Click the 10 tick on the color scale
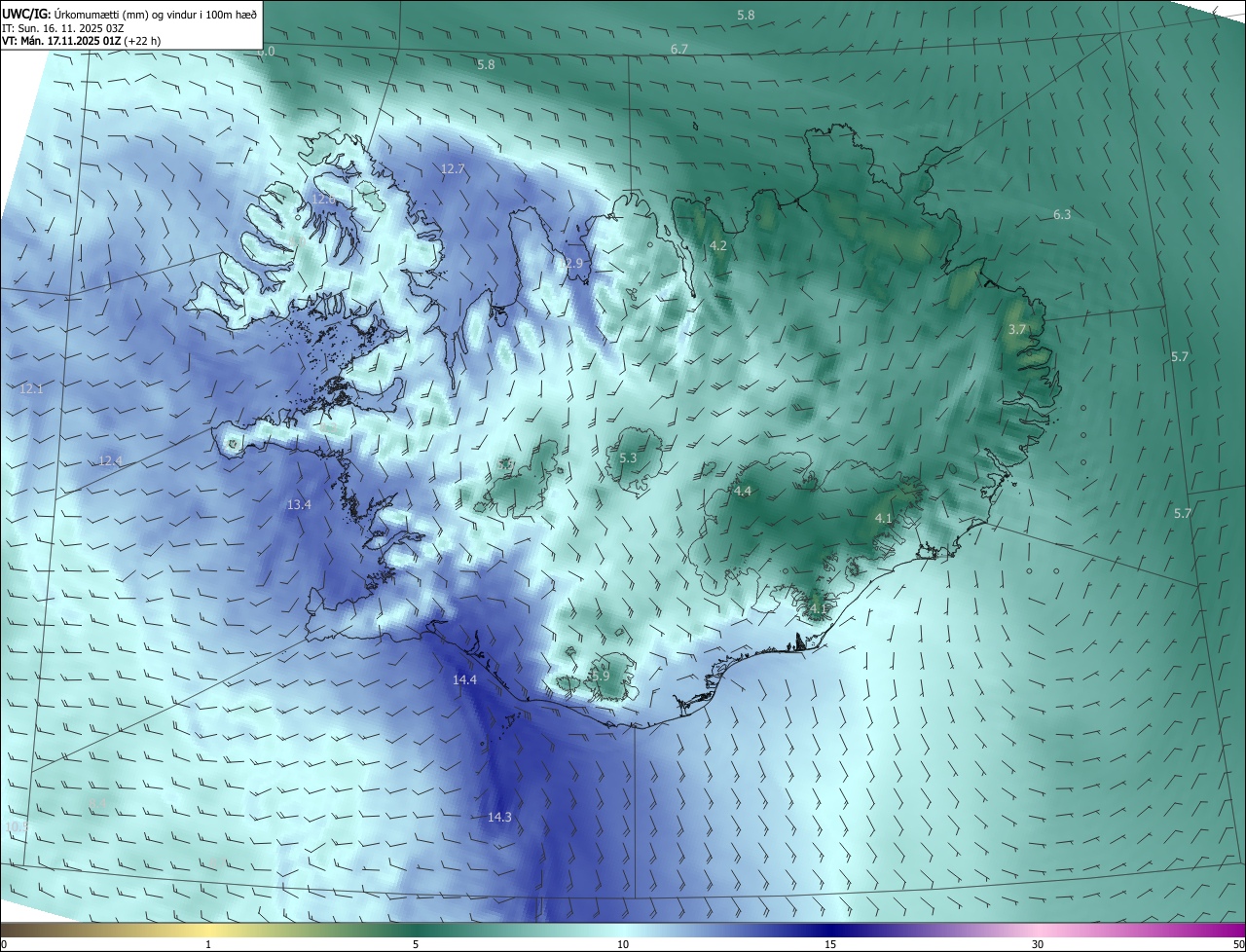 coord(623,944)
